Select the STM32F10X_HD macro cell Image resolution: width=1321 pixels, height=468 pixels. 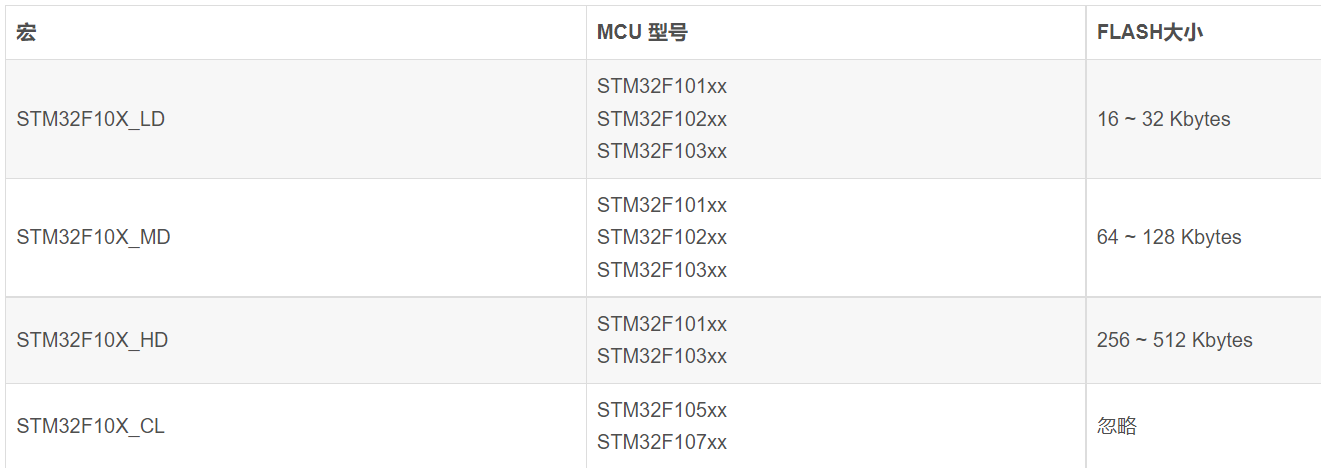(296, 340)
